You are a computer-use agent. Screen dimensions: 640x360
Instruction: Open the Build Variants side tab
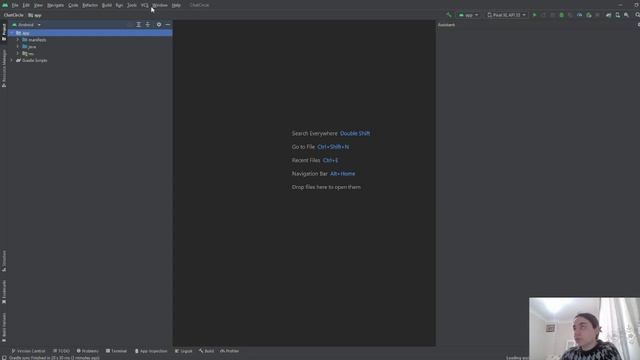4,327
